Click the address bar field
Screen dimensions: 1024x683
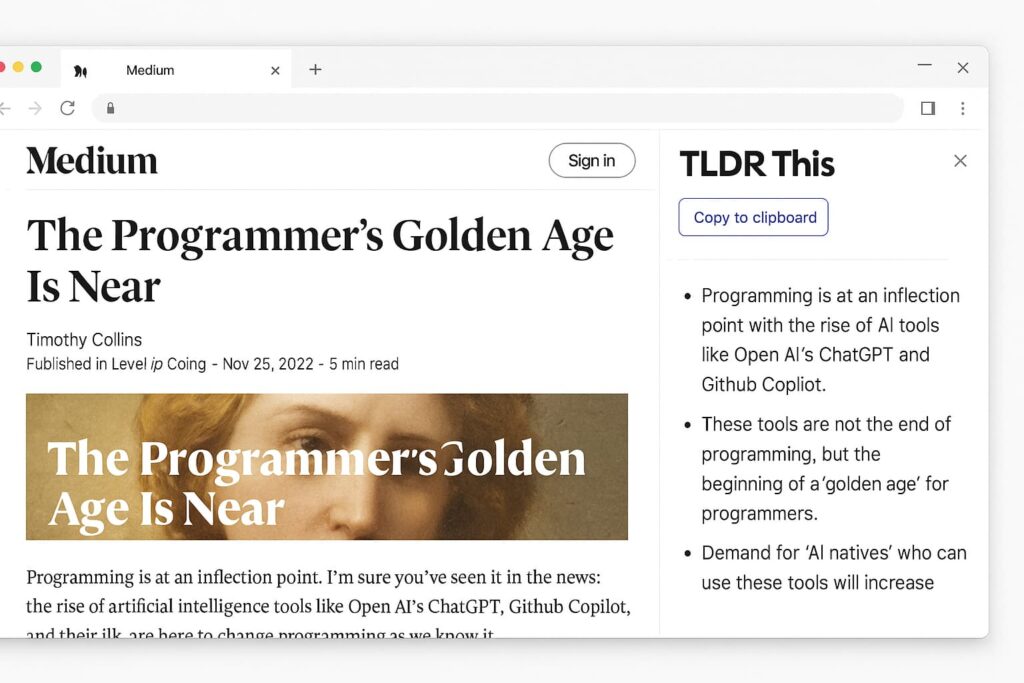[x=497, y=108]
